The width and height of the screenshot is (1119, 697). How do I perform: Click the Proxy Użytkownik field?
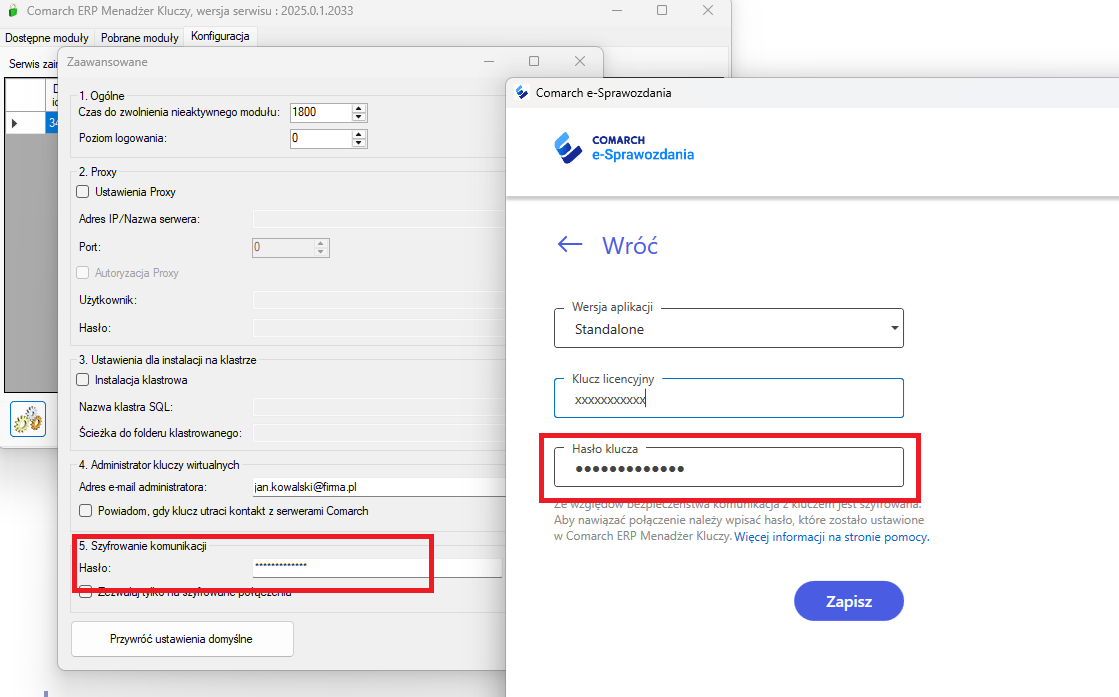[x=379, y=300]
